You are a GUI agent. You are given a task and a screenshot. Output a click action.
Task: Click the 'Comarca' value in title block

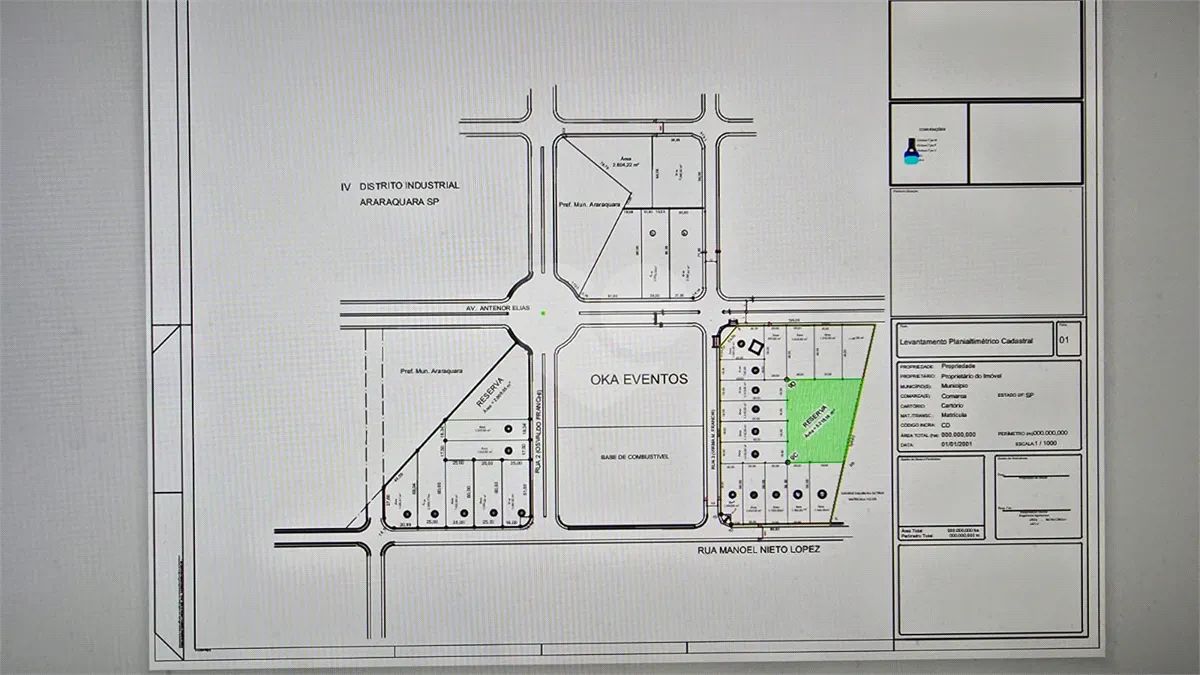954,396
